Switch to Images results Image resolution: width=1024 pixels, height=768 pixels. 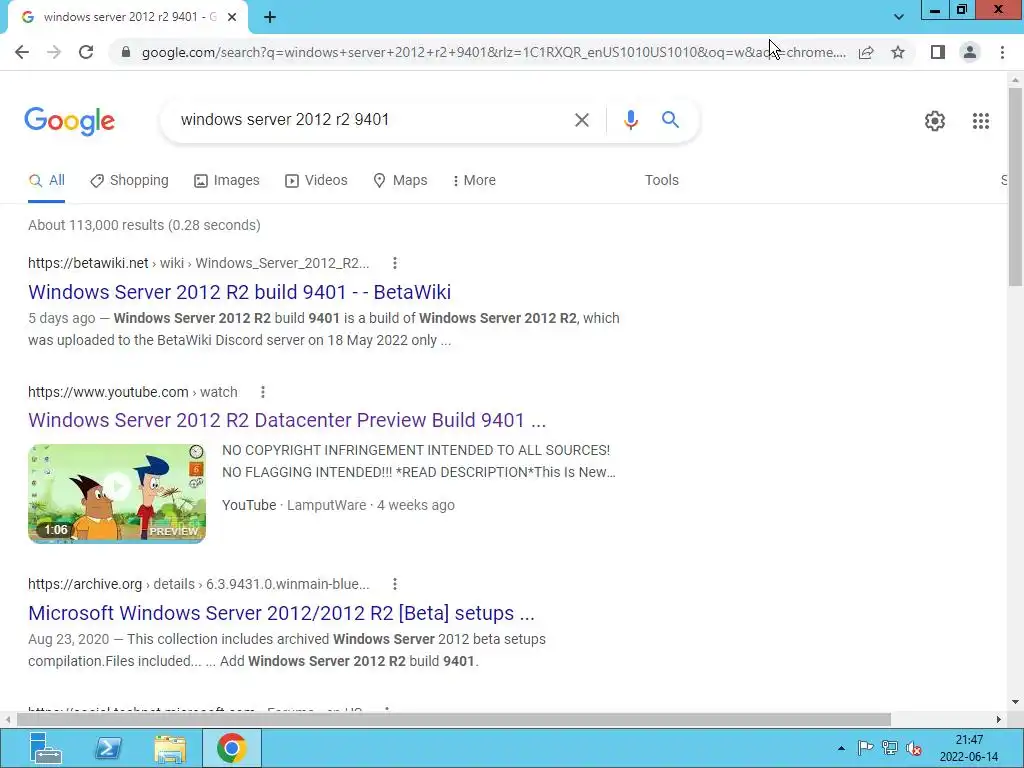pyautogui.click(x=227, y=180)
